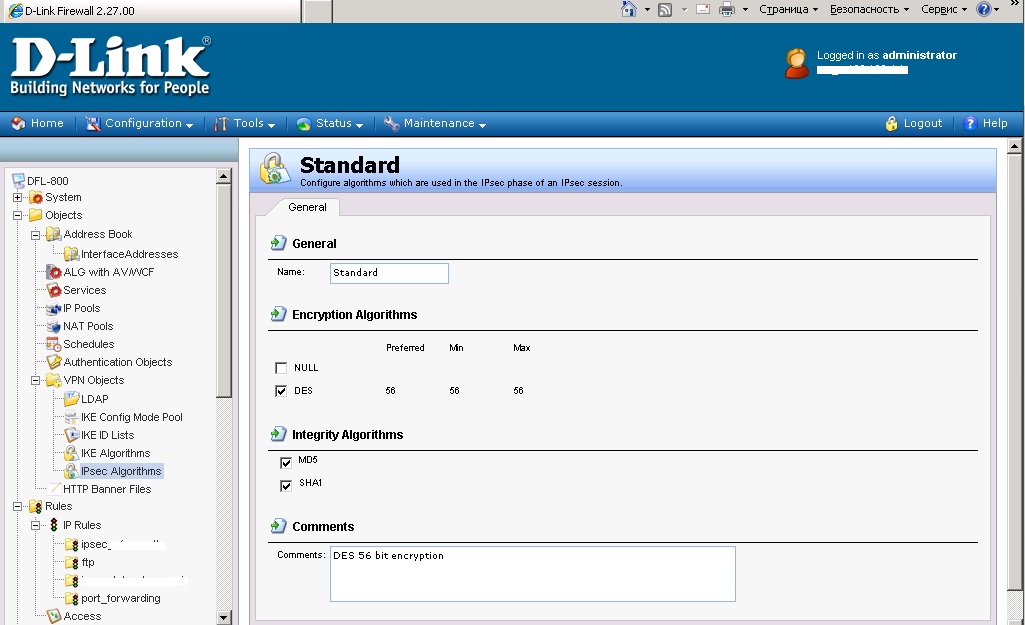Click the tree panel scrollbar thumb
This screenshot has height=625, width=1025.
[224, 292]
